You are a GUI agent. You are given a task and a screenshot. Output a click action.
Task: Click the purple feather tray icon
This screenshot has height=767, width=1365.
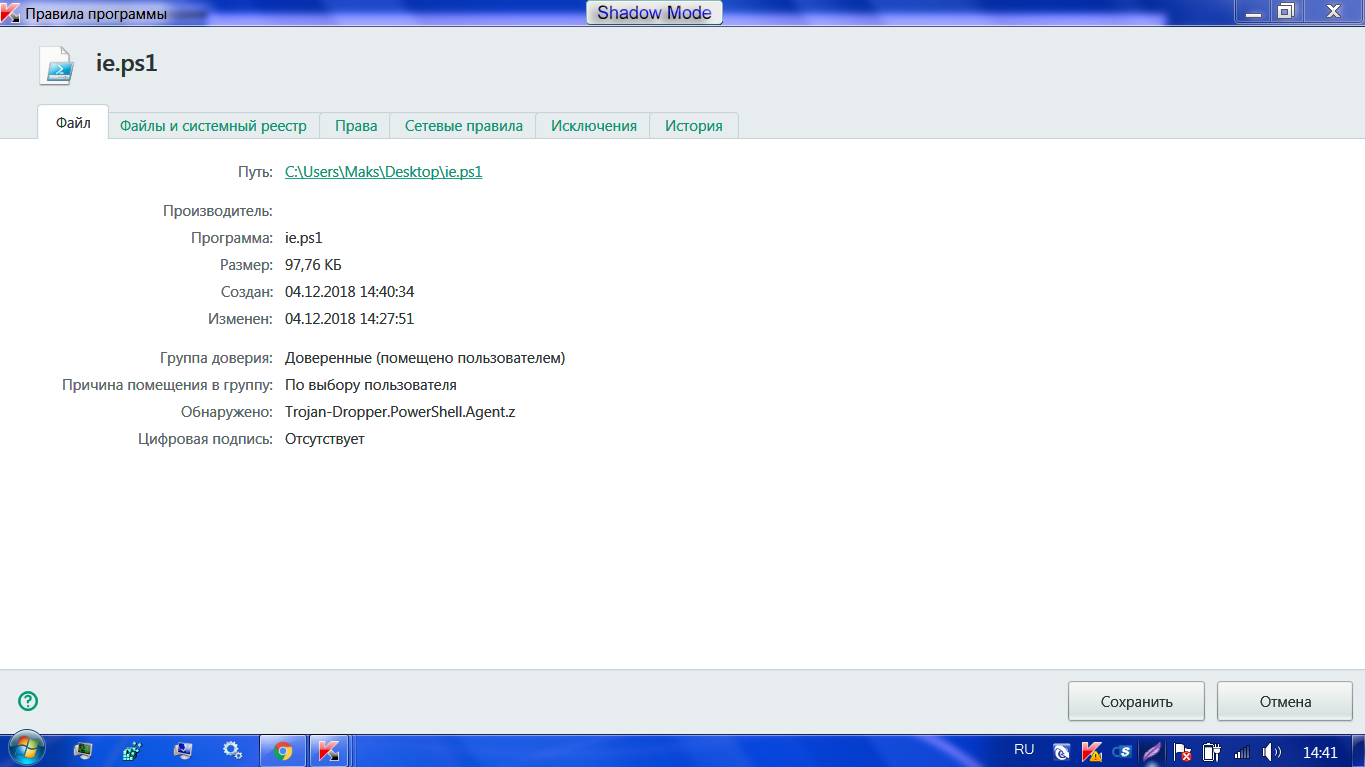(1152, 751)
